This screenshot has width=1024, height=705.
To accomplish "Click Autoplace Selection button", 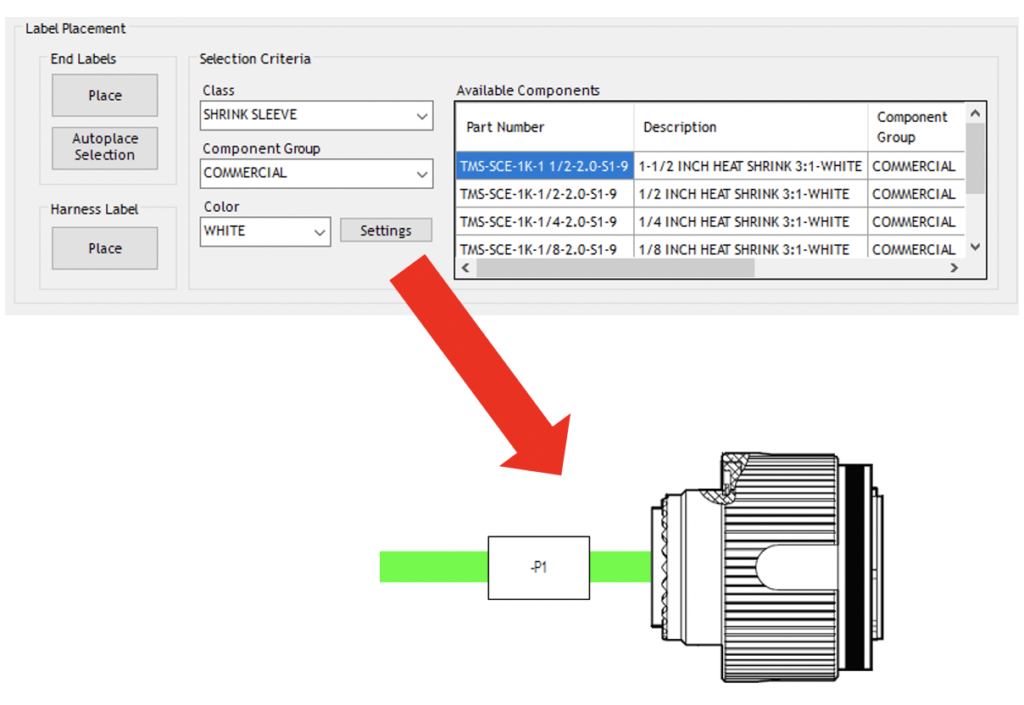I will pos(104,148).
